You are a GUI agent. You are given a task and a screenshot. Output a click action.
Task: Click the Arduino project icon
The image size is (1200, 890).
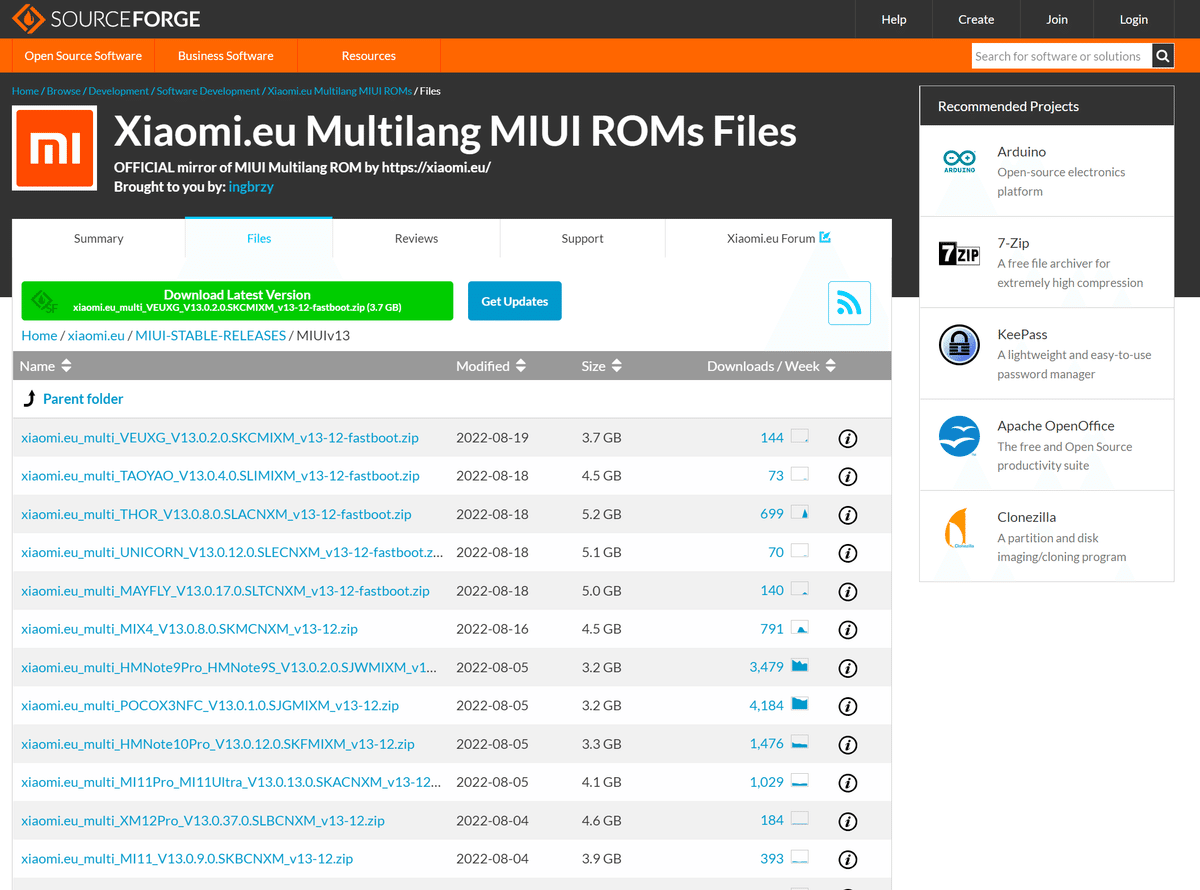[959, 162]
